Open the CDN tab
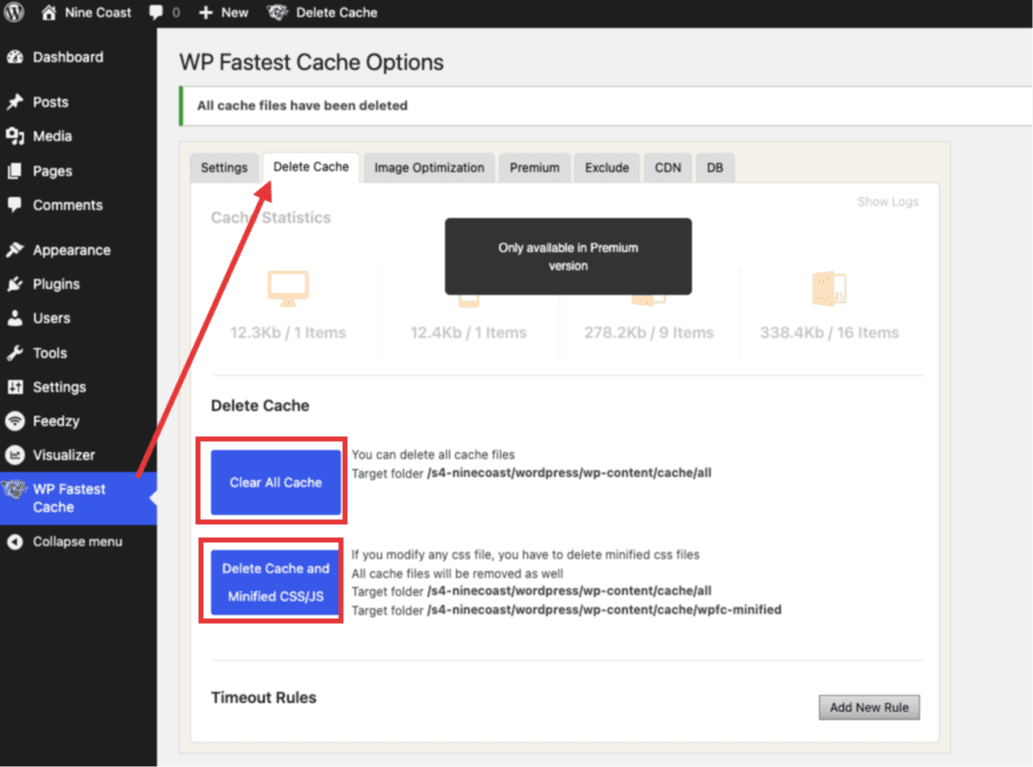This screenshot has width=1033, height=767. click(x=668, y=168)
